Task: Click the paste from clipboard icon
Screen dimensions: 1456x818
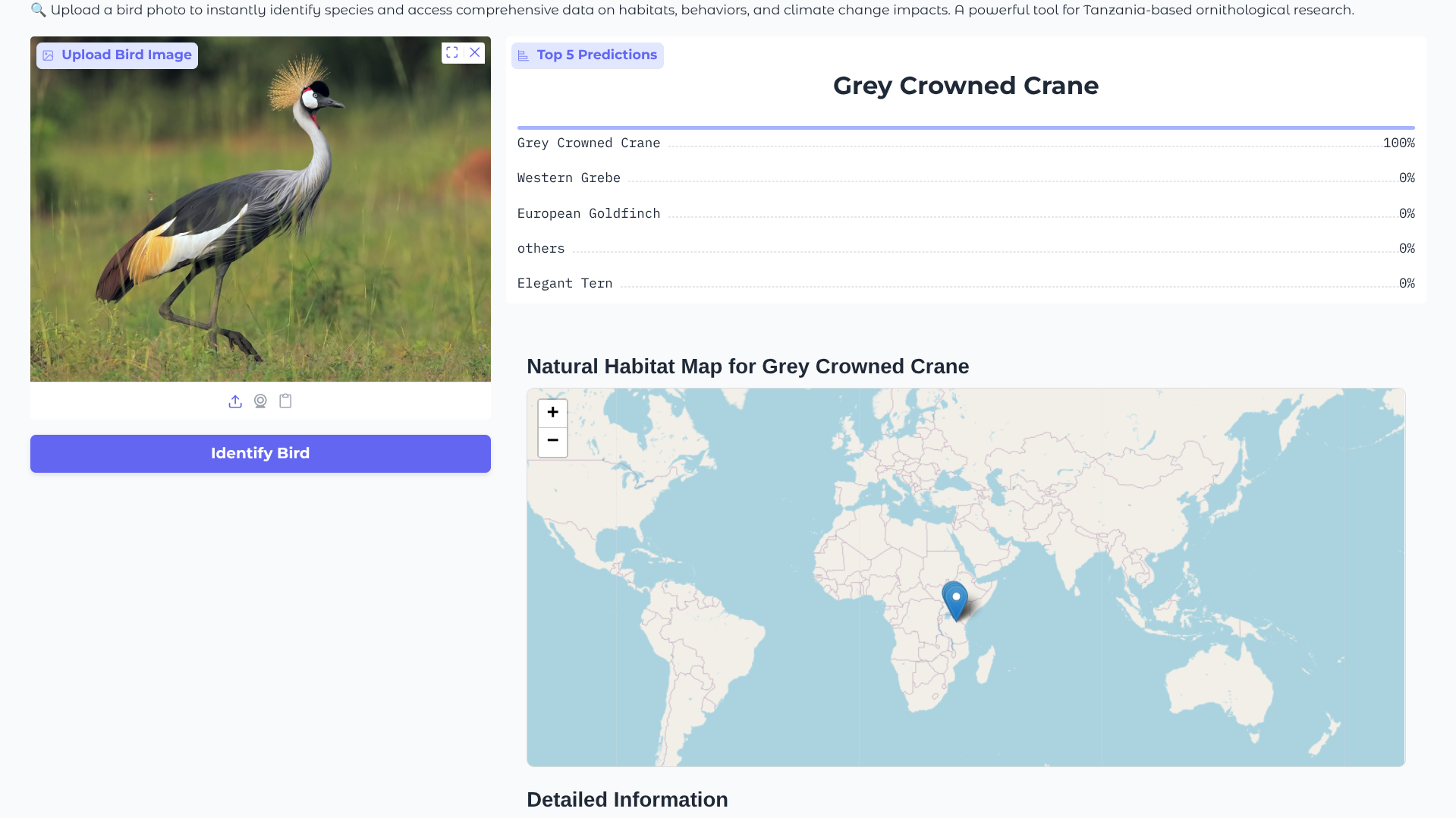Action: pos(285,401)
